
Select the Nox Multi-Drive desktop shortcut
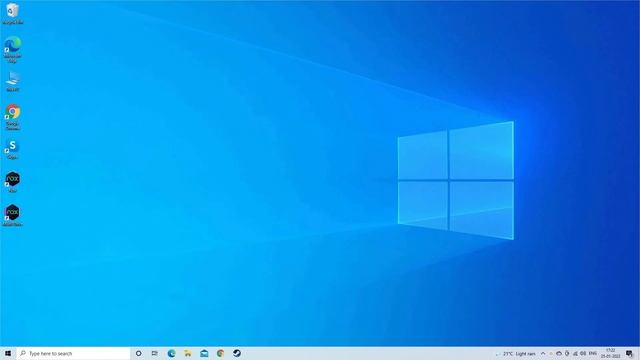12,216
